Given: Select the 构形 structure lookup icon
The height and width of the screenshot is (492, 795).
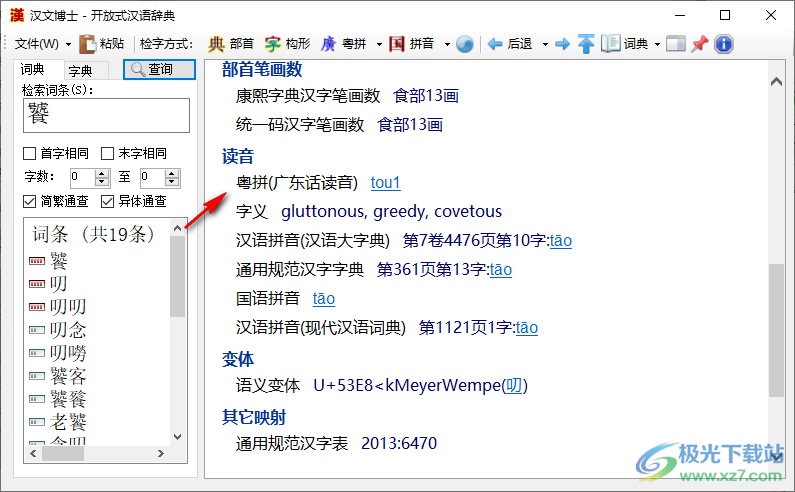Looking at the screenshot, I should click(273, 44).
